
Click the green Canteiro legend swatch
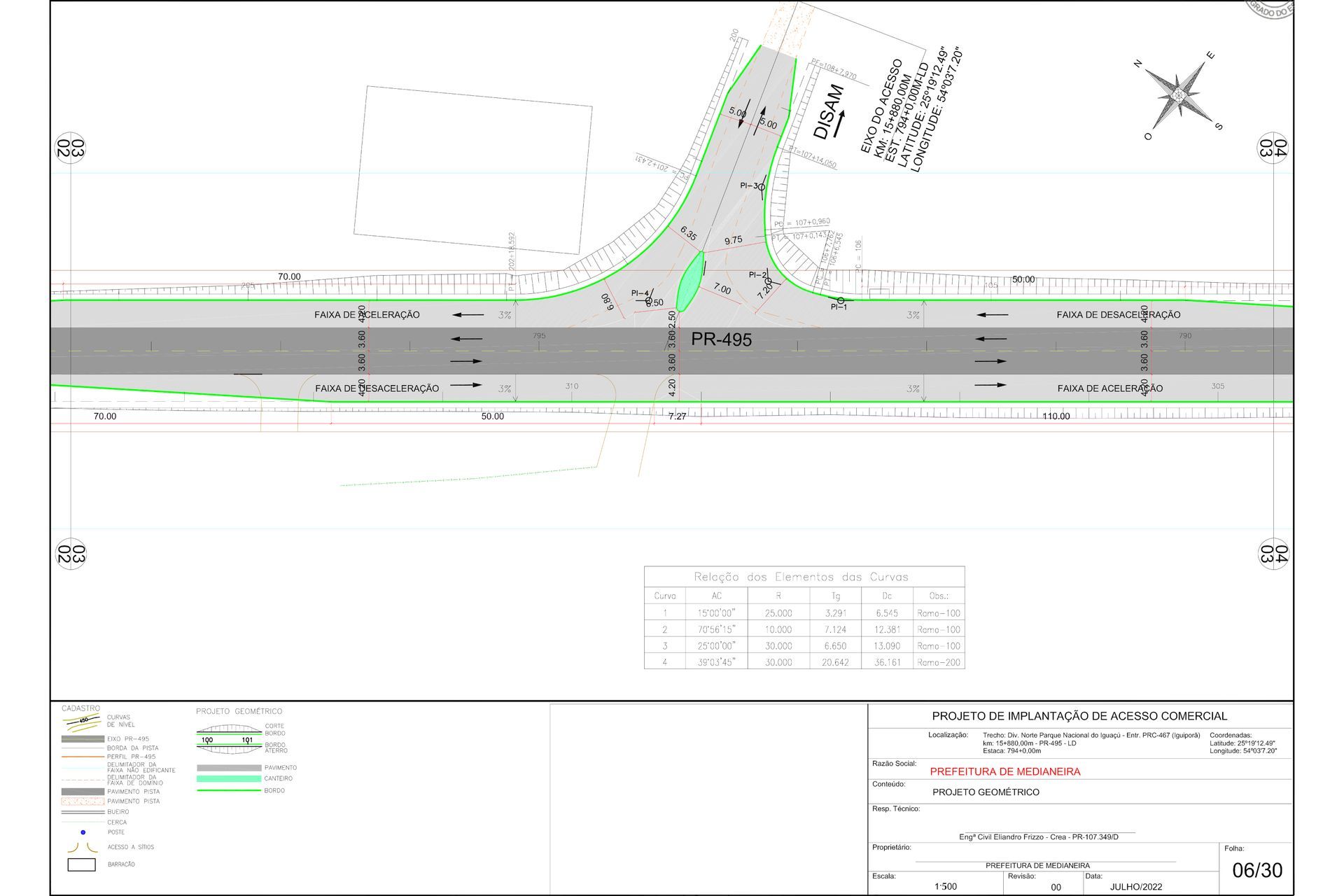point(229,778)
